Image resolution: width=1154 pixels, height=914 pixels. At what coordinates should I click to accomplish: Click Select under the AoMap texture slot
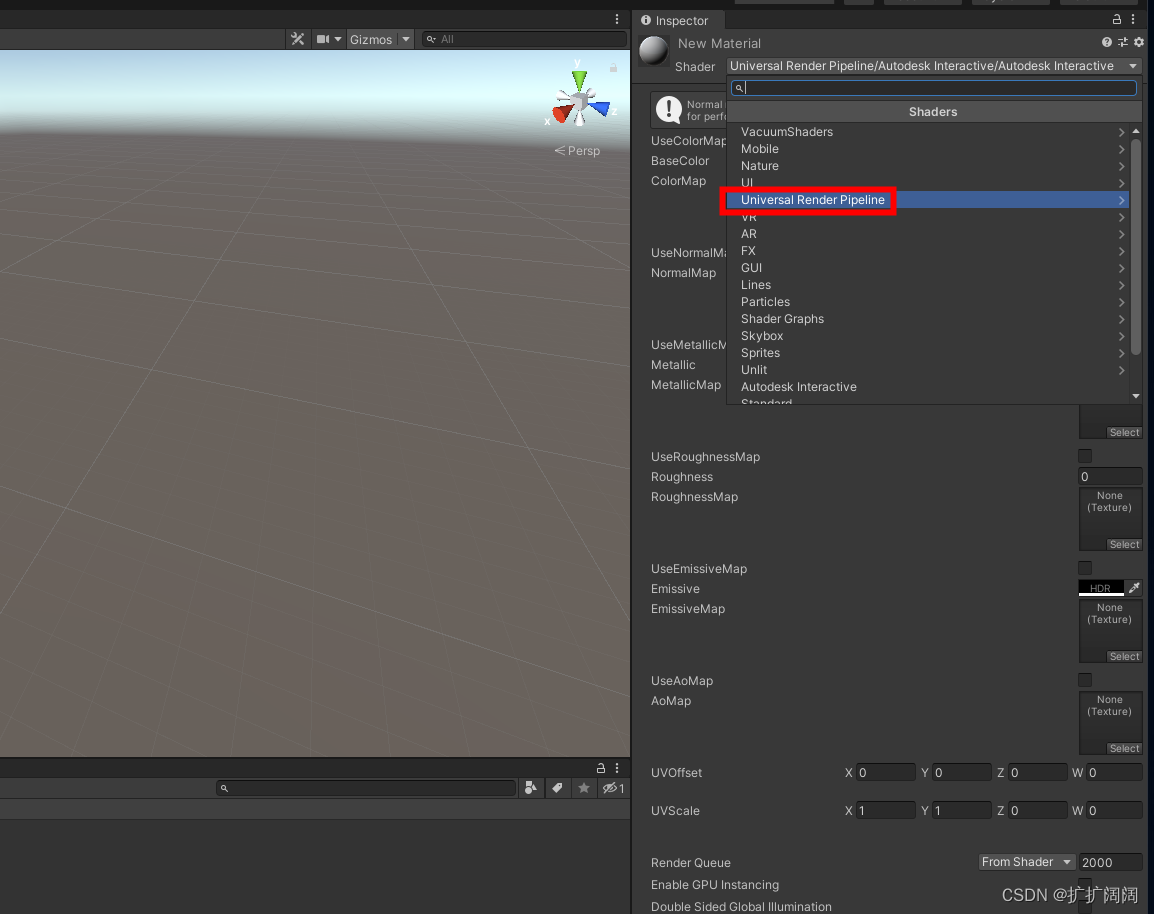[1123, 748]
